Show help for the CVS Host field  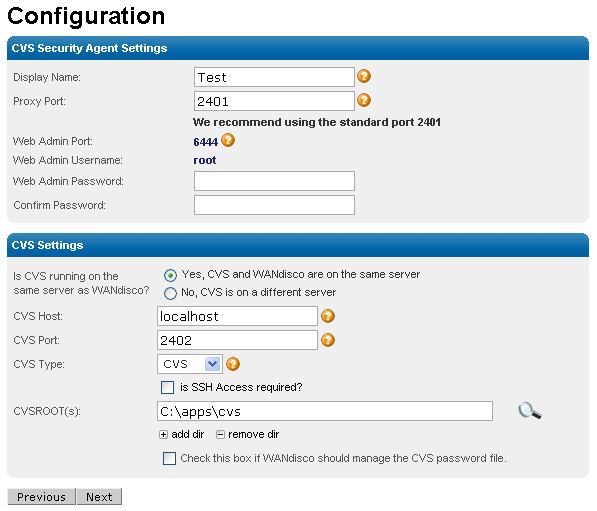pyautogui.click(x=328, y=316)
